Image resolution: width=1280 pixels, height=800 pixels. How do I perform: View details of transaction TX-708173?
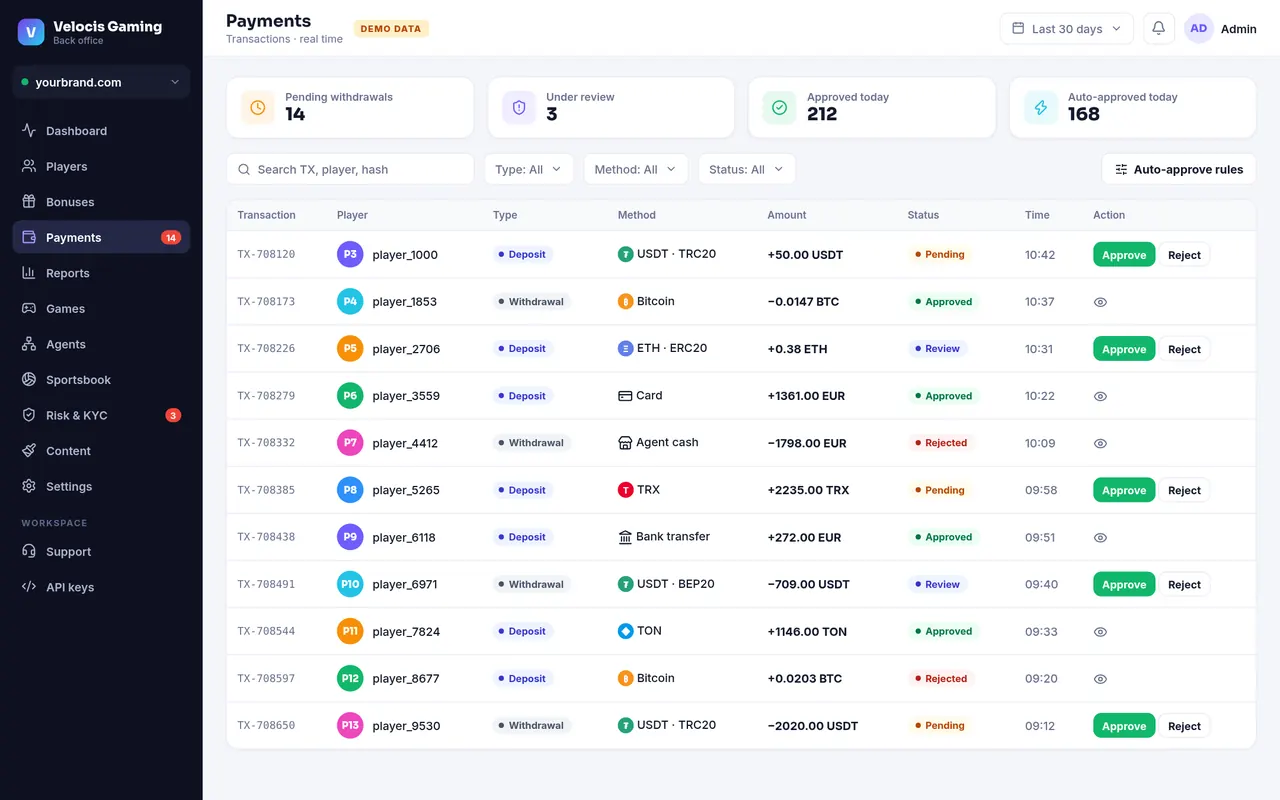pos(1100,302)
